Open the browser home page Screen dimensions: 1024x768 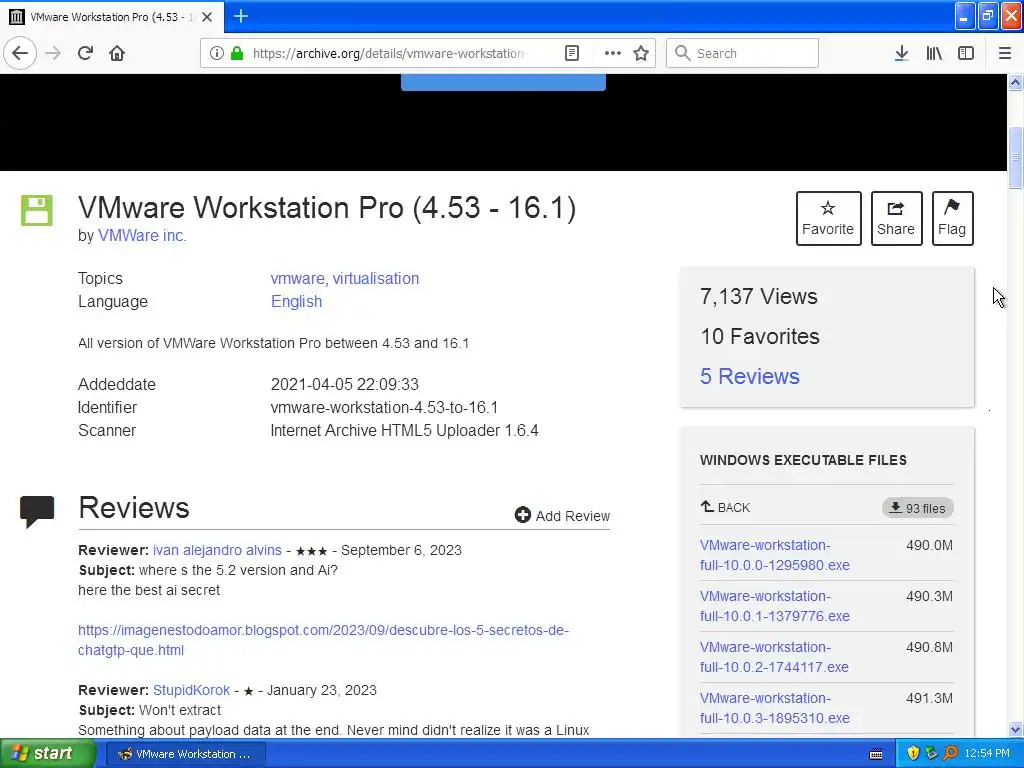click(117, 53)
